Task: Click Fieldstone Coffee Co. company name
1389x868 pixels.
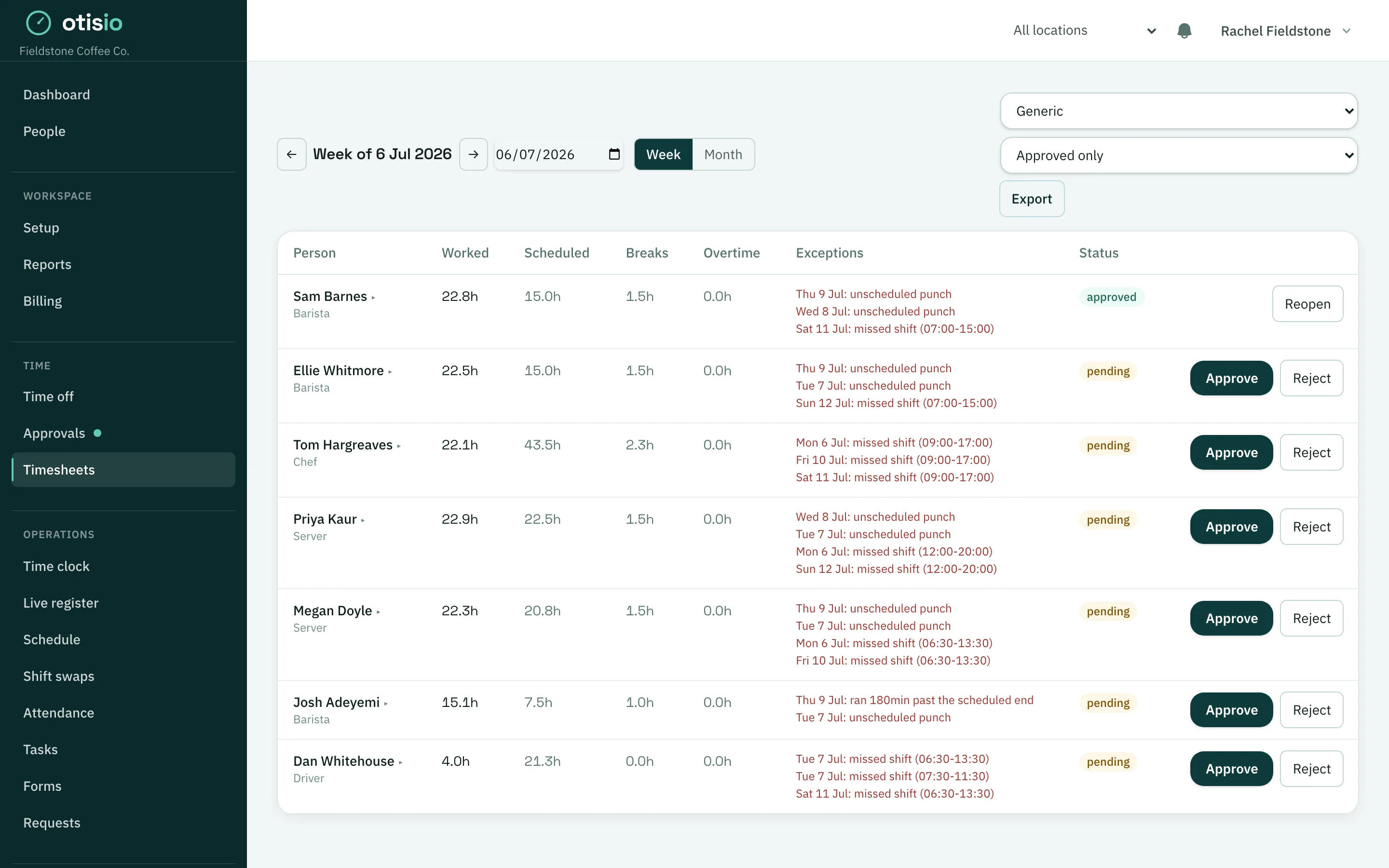Action: tap(75, 51)
